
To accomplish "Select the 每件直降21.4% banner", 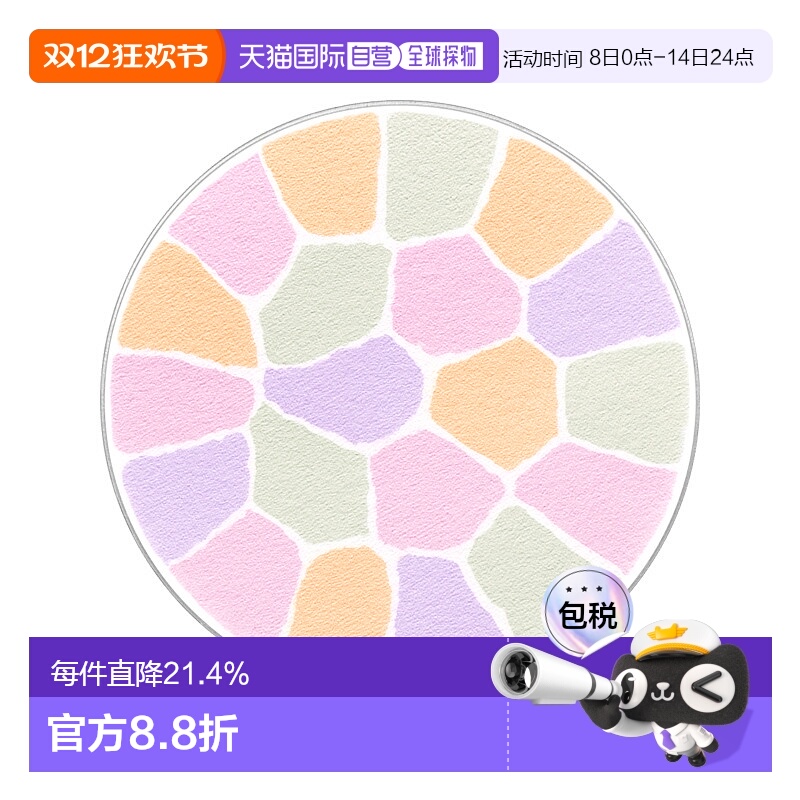I will (x=150, y=674).
